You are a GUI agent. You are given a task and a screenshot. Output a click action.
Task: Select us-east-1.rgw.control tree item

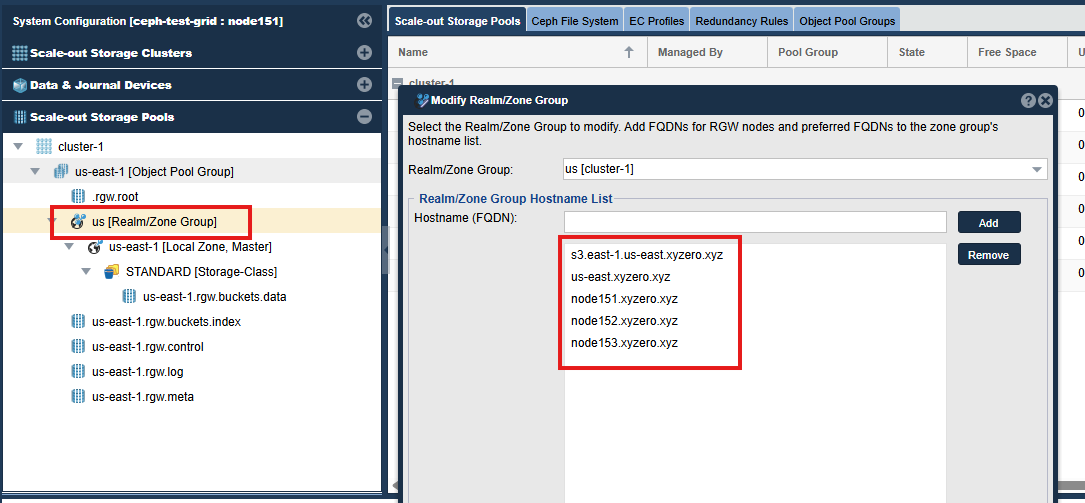point(147,347)
